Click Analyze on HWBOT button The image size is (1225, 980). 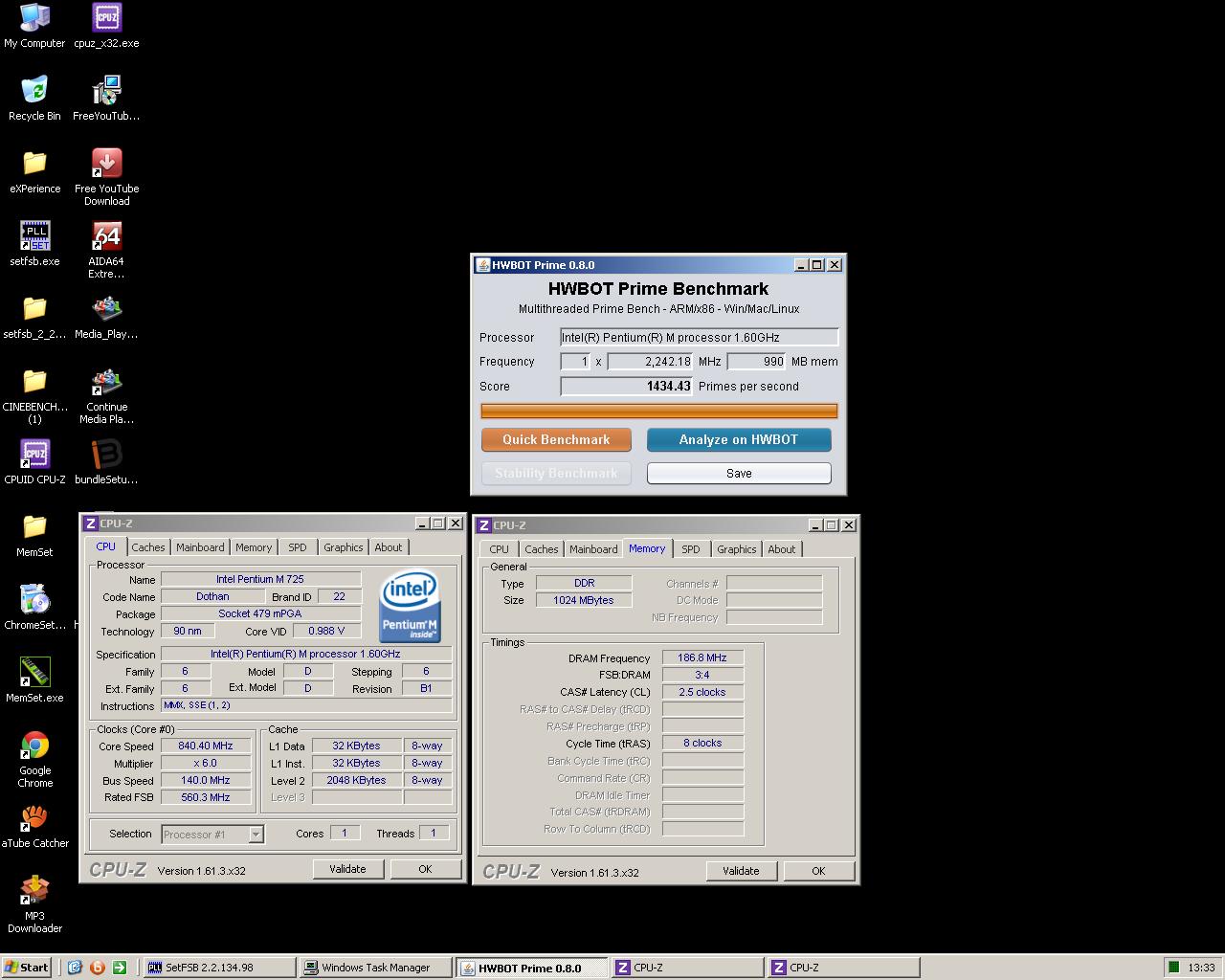(739, 439)
